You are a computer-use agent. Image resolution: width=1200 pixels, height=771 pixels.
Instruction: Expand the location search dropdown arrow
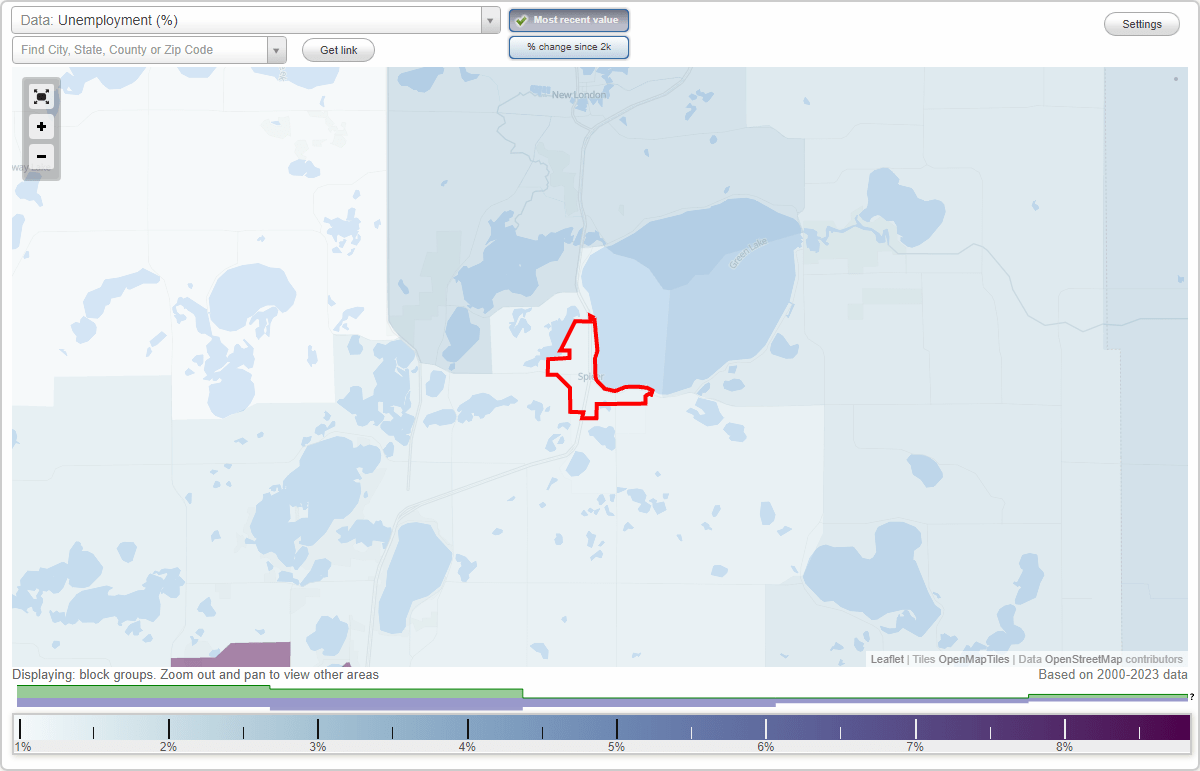277,50
